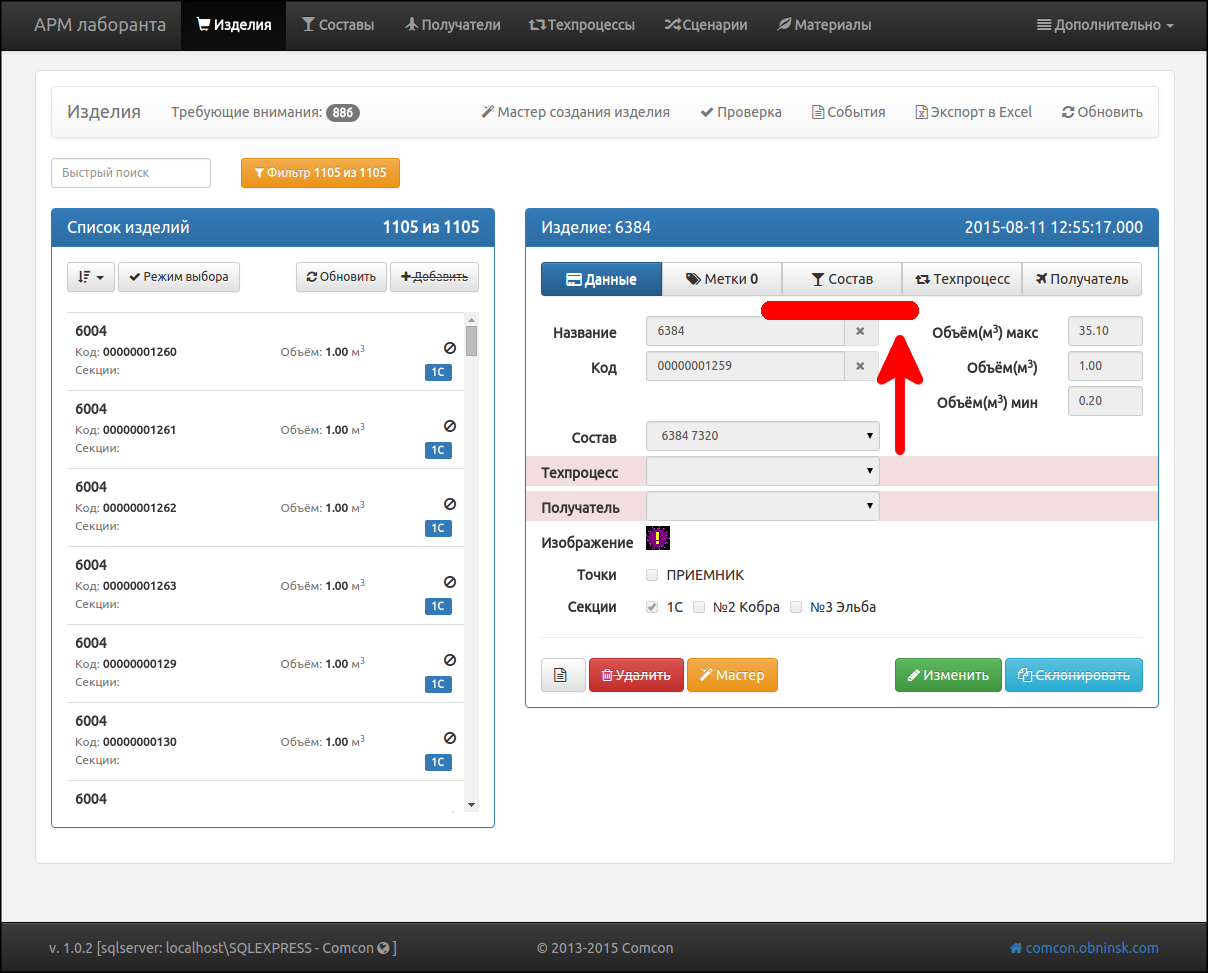The width and height of the screenshot is (1208, 973).
Task: Open the Получатель dropdown
Action: coord(763,506)
